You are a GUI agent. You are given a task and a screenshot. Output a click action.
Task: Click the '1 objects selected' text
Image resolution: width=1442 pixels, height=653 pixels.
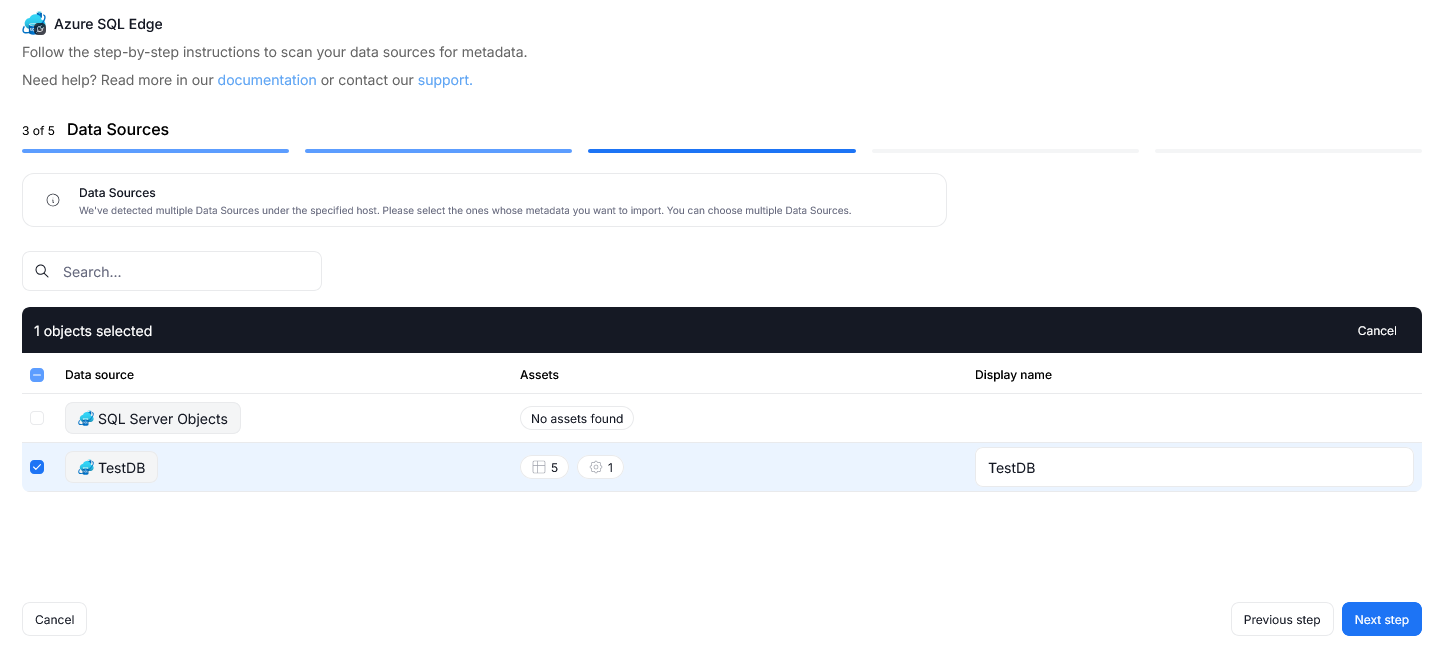pos(93,331)
